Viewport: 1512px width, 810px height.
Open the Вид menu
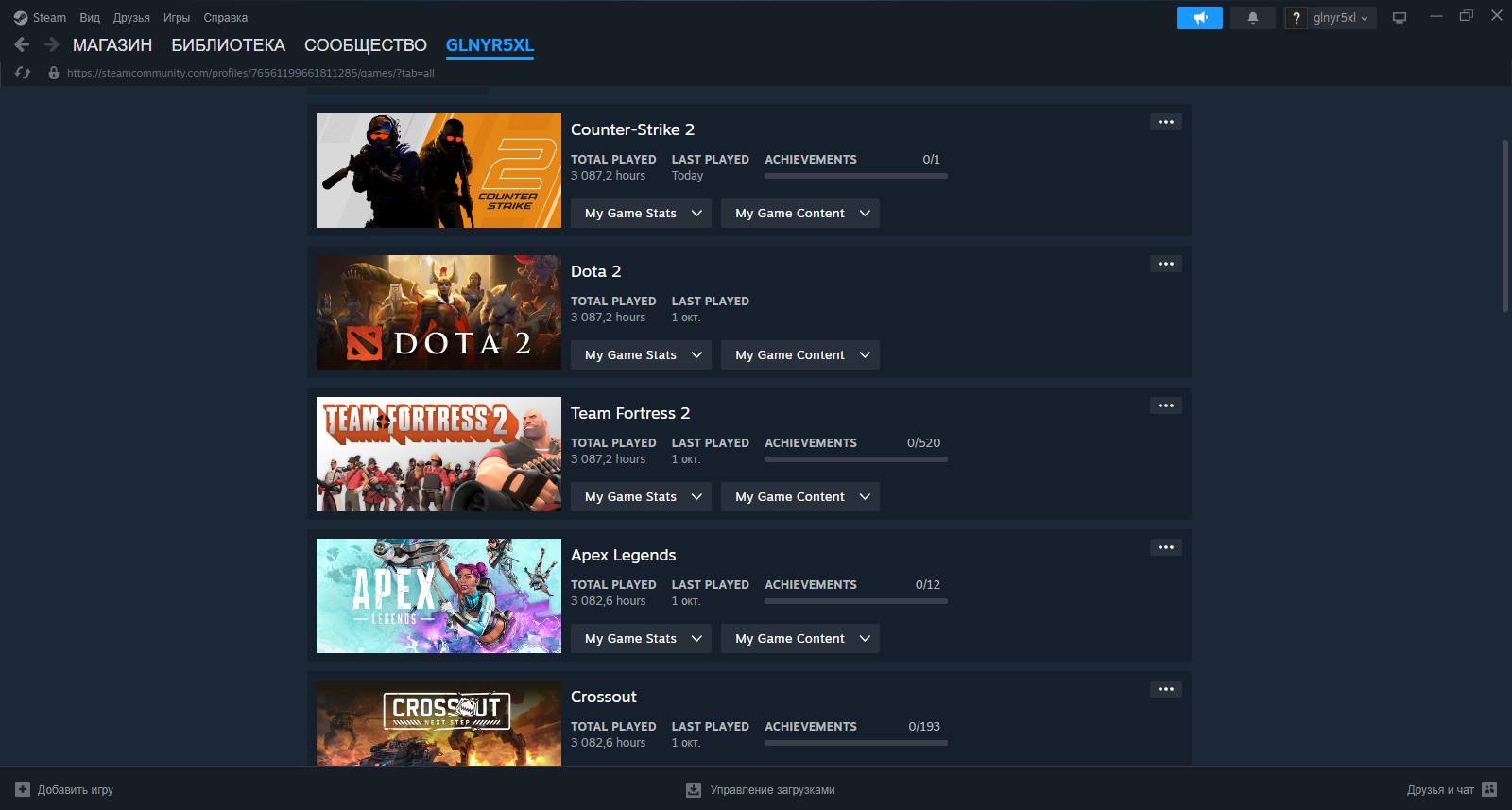(x=90, y=18)
